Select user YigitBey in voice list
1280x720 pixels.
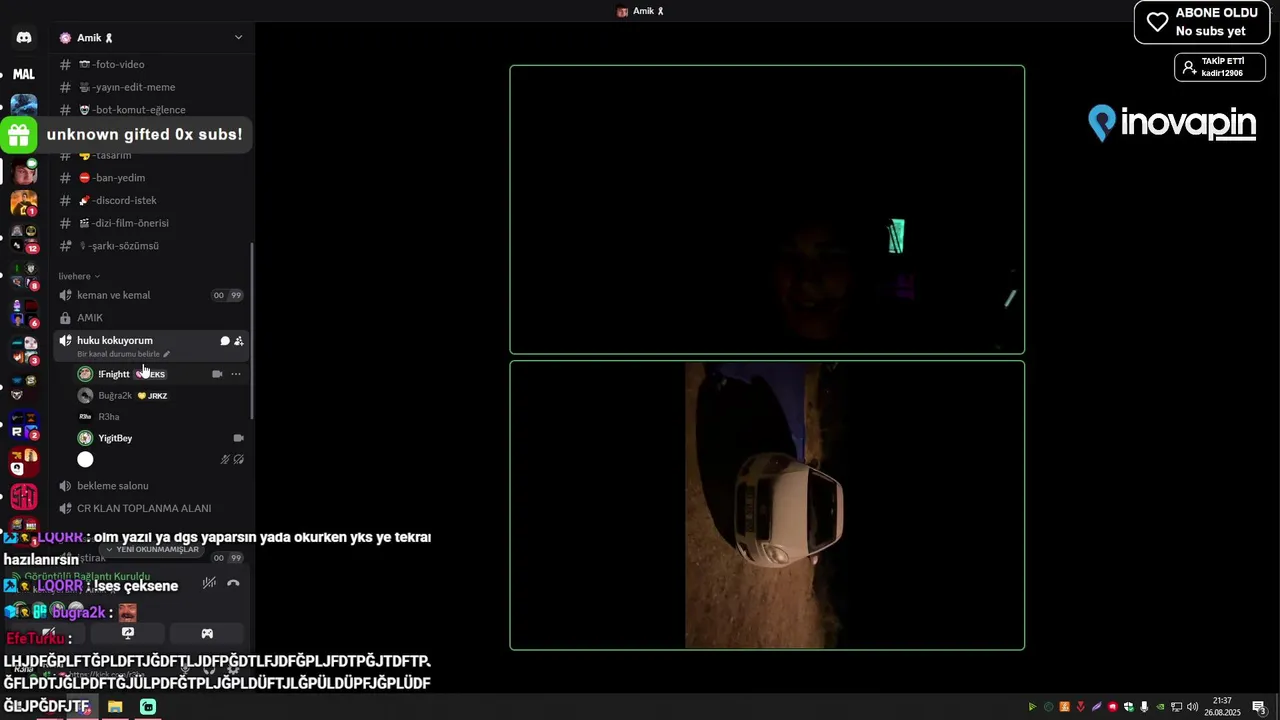coord(160,438)
